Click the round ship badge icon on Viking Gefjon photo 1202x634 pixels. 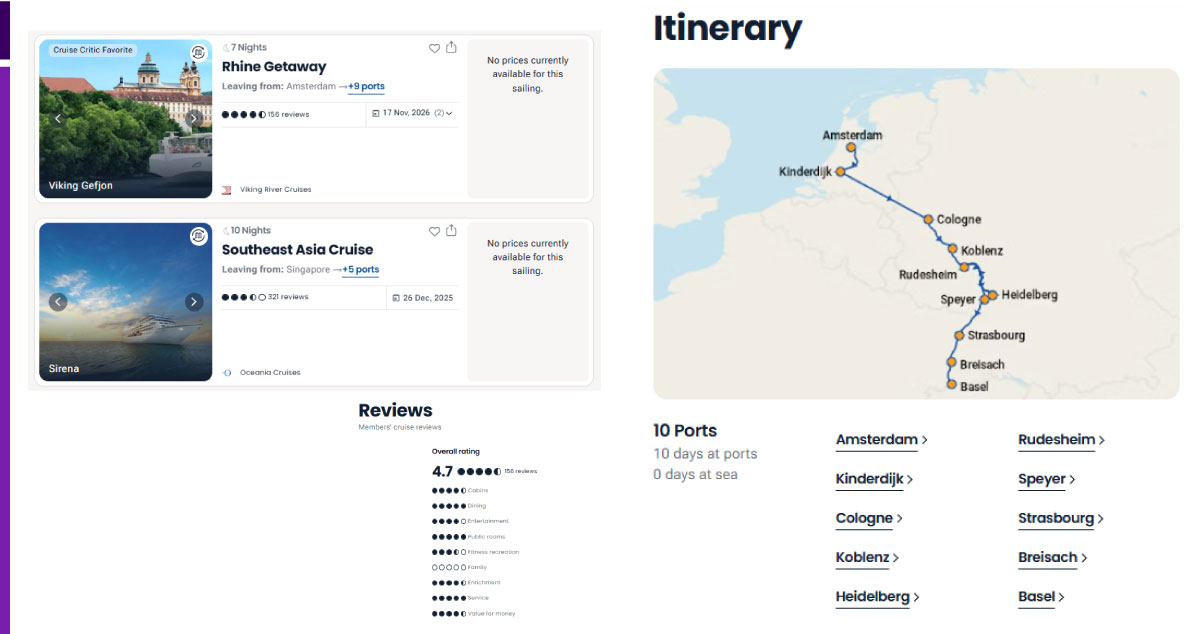point(199,52)
